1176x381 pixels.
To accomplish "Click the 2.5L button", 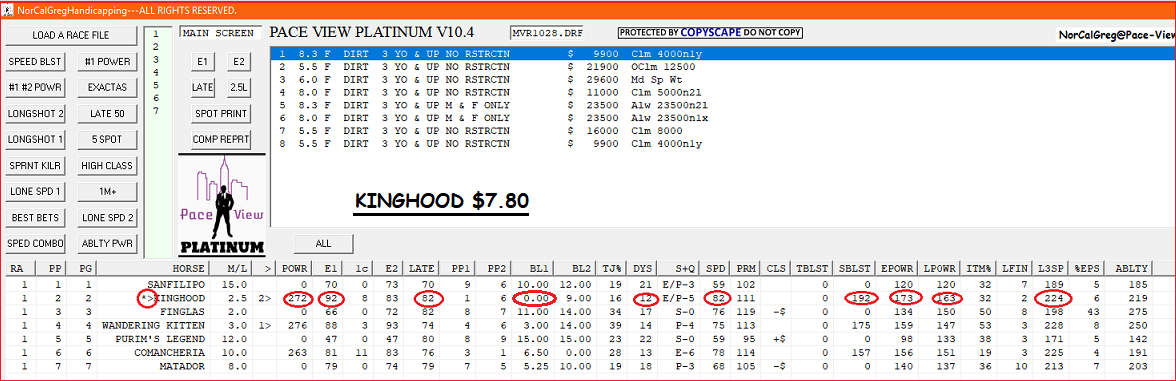I will coord(238,88).
